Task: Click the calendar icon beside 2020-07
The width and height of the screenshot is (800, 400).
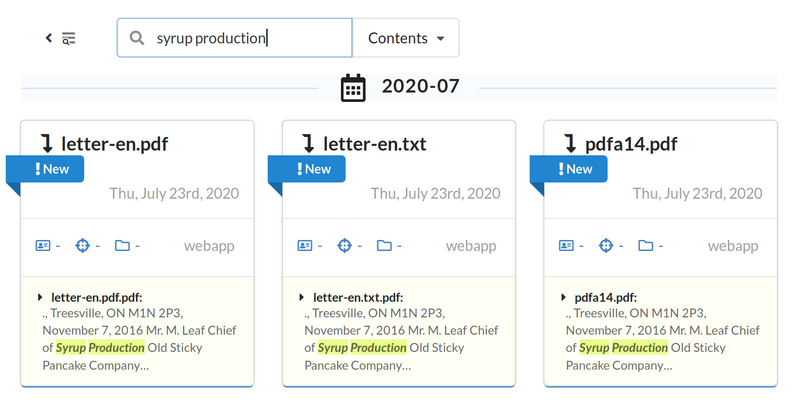Action: pos(353,87)
